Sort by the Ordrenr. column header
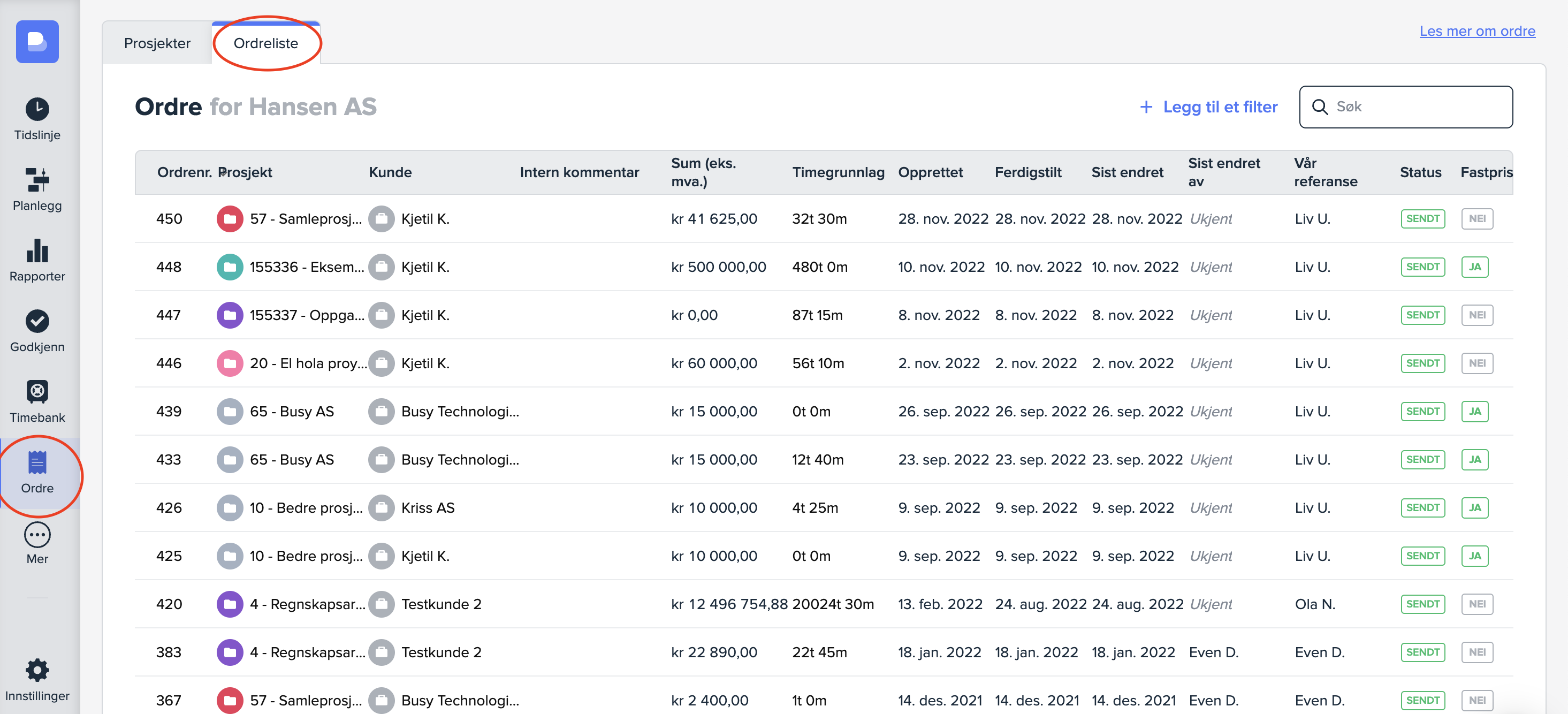This screenshot has width=1568, height=714. (x=184, y=172)
